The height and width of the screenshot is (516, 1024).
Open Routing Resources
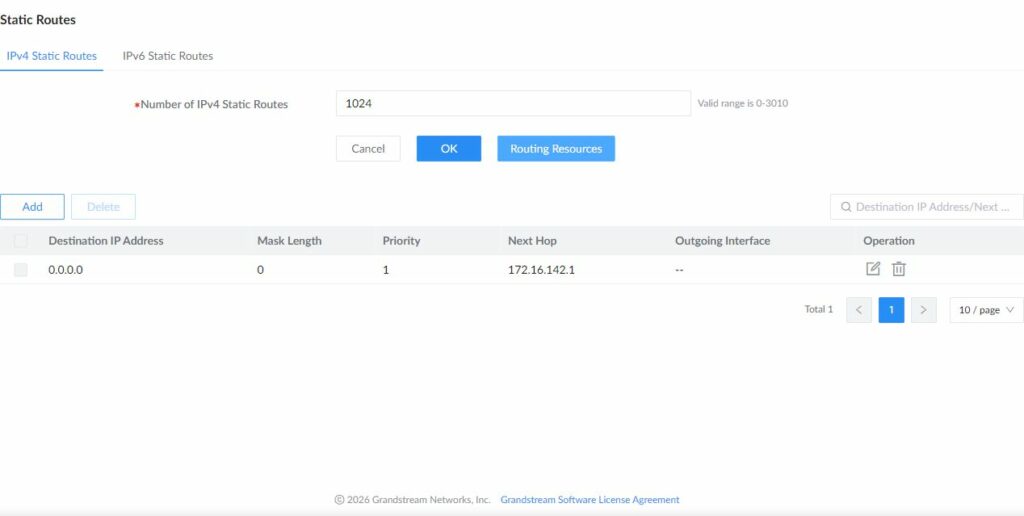coord(556,148)
